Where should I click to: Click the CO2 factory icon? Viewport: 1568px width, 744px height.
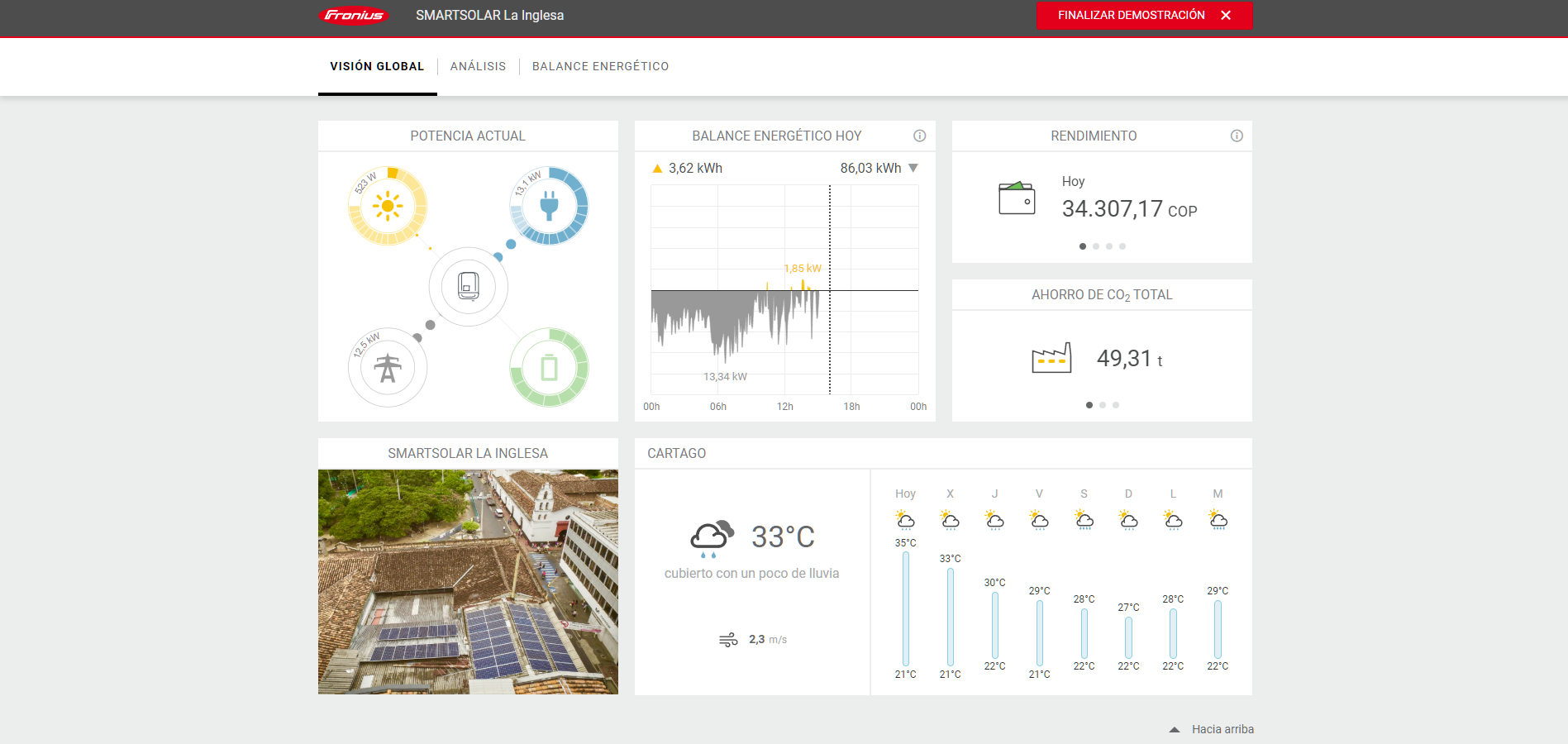(1051, 358)
